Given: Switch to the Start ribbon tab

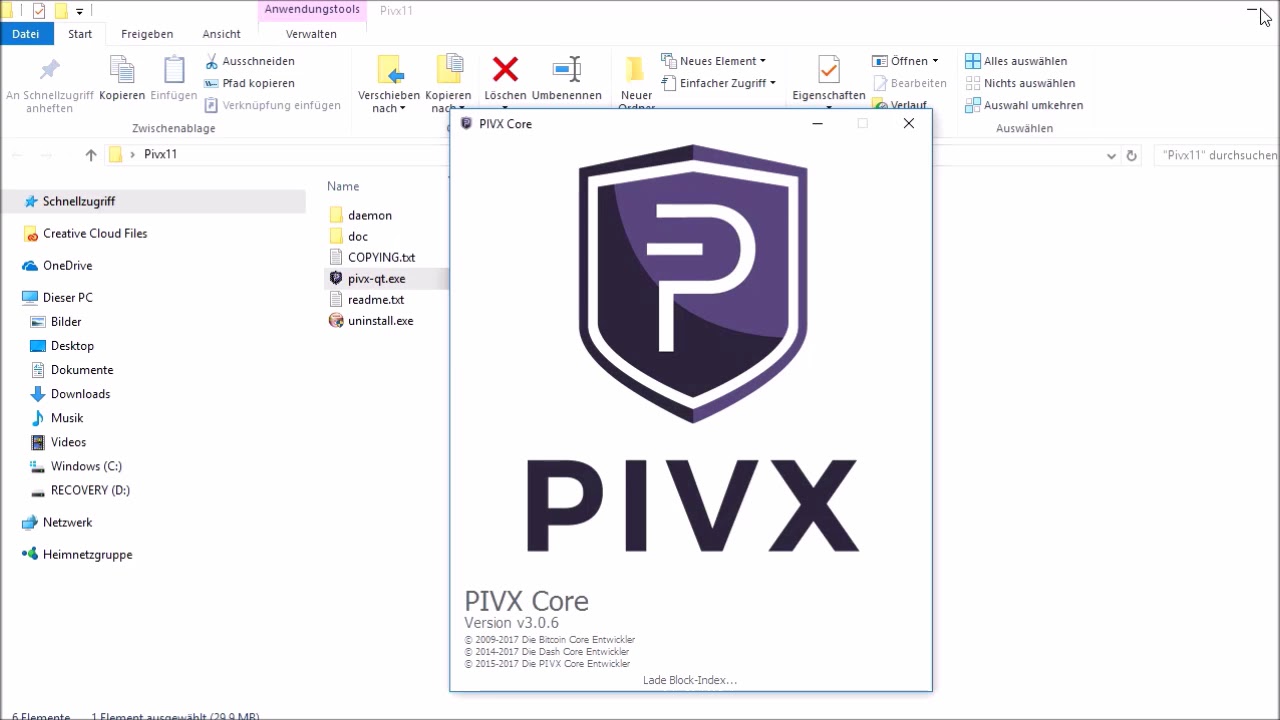Looking at the screenshot, I should point(80,34).
